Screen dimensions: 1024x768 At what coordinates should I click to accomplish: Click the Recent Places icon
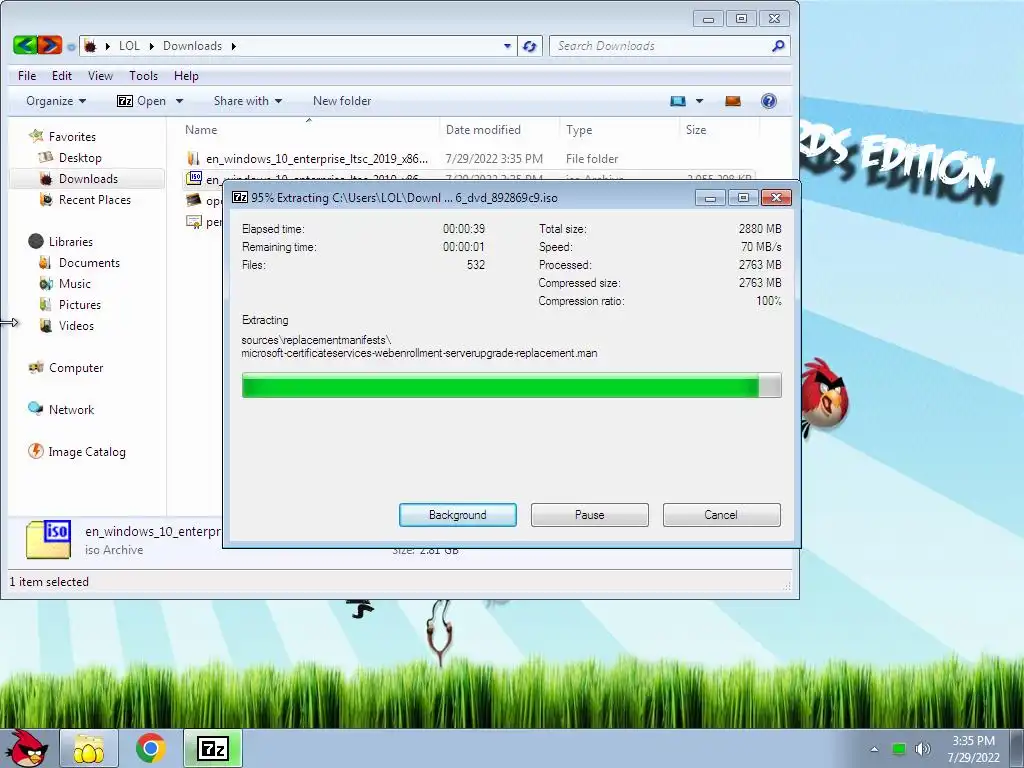click(x=46, y=199)
